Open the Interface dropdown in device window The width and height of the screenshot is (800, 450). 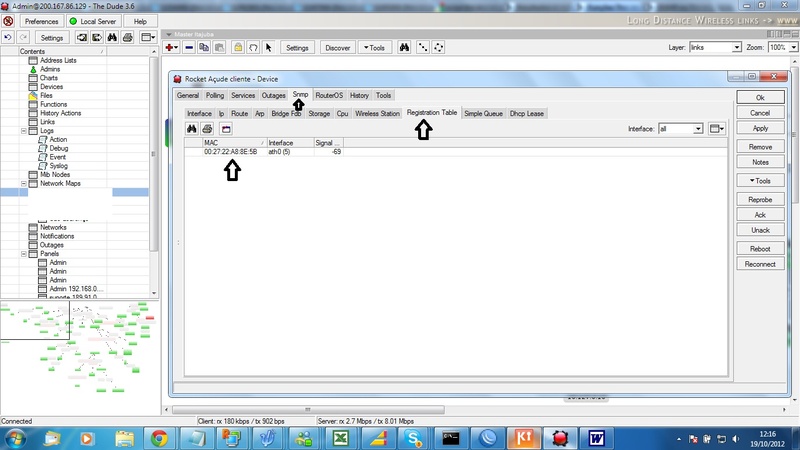(x=697, y=129)
